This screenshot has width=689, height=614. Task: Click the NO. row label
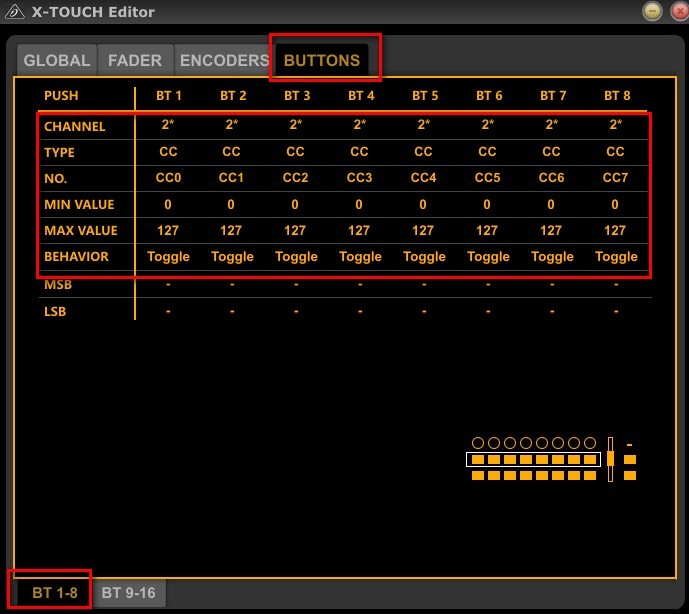(x=55, y=178)
